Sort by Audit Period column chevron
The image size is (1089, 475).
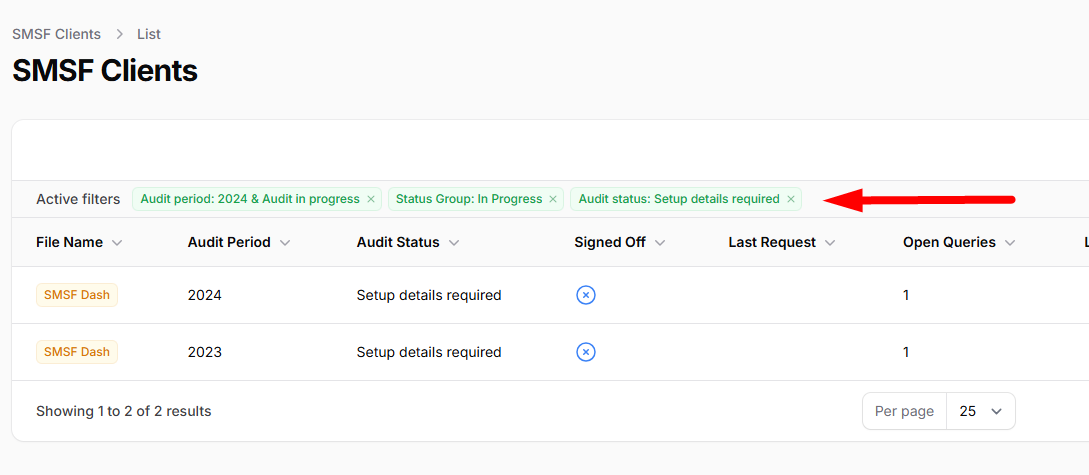(x=285, y=242)
